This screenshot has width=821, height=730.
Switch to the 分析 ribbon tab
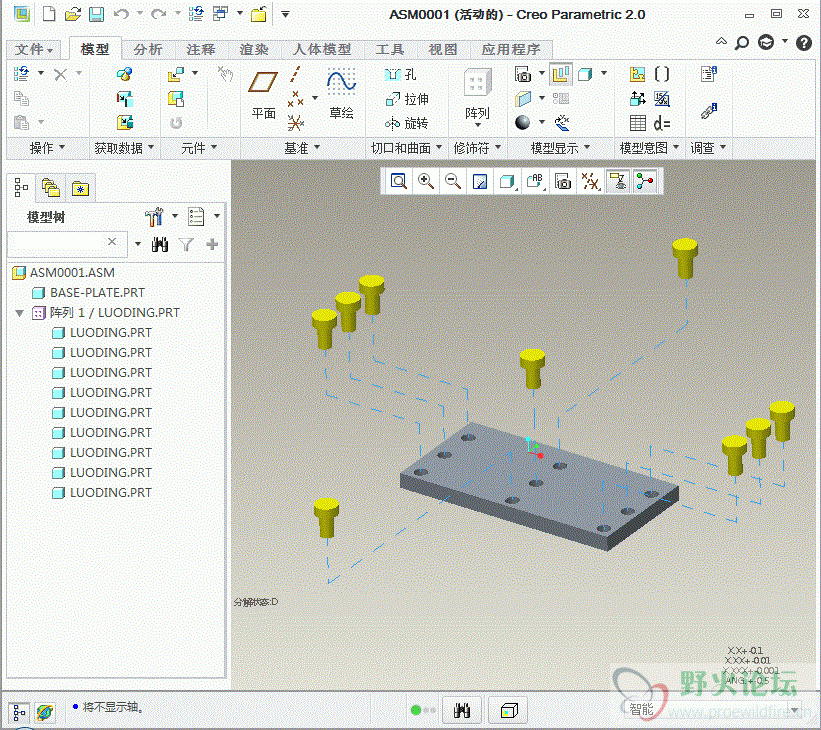(148, 49)
